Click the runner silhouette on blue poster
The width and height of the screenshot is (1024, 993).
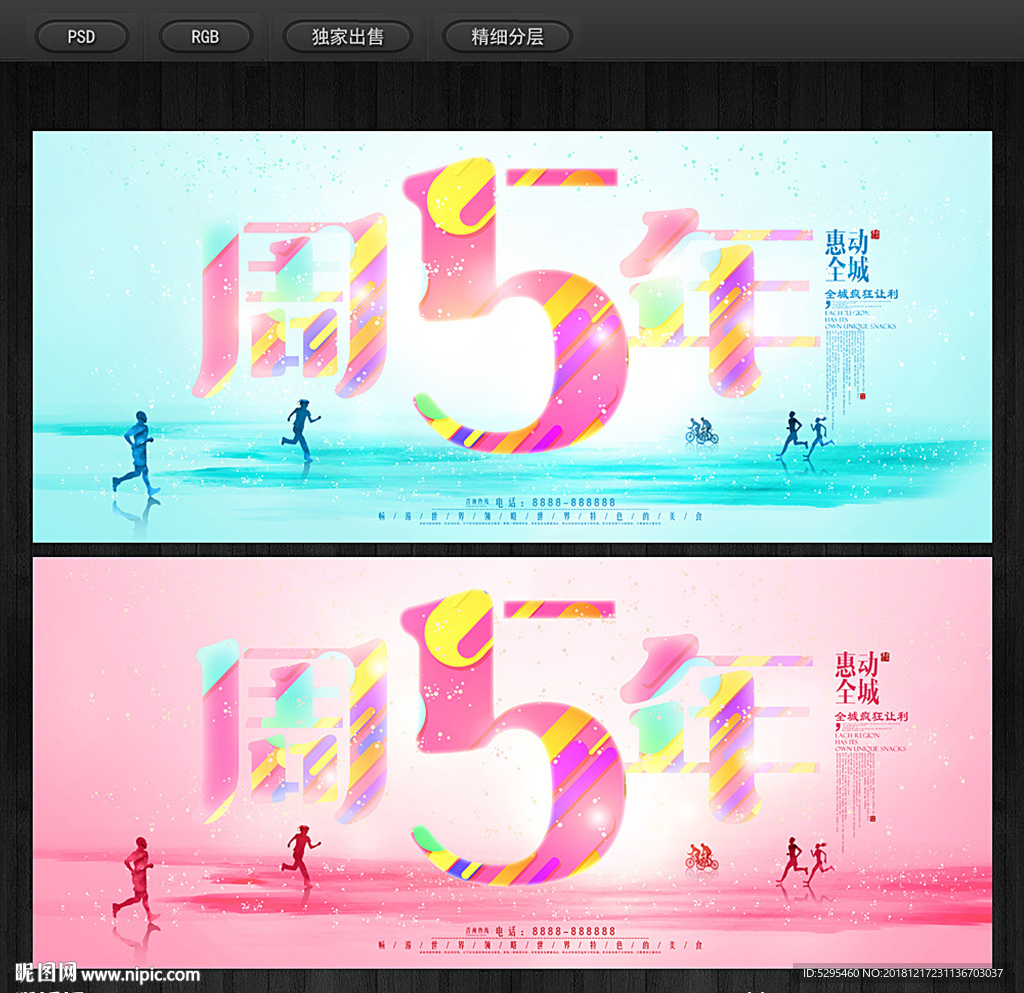point(135,445)
